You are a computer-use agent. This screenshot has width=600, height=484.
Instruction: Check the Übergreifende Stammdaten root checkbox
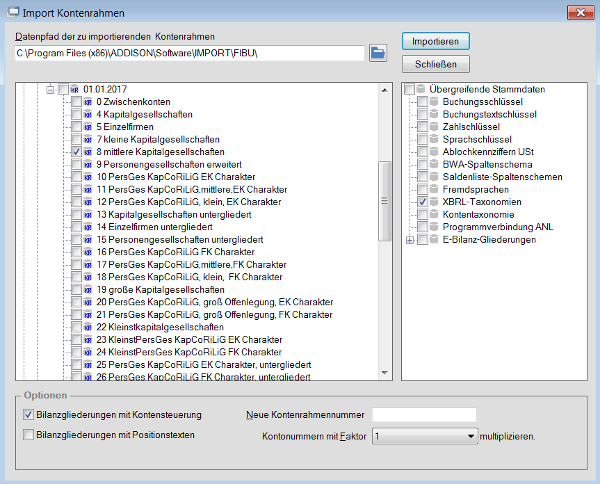[x=409, y=89]
